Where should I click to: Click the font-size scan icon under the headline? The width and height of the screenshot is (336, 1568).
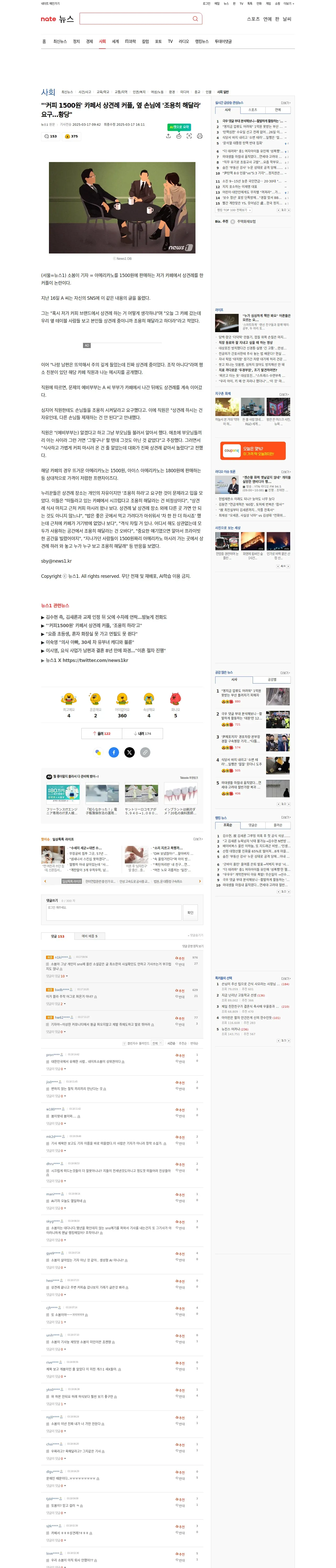coord(189,136)
